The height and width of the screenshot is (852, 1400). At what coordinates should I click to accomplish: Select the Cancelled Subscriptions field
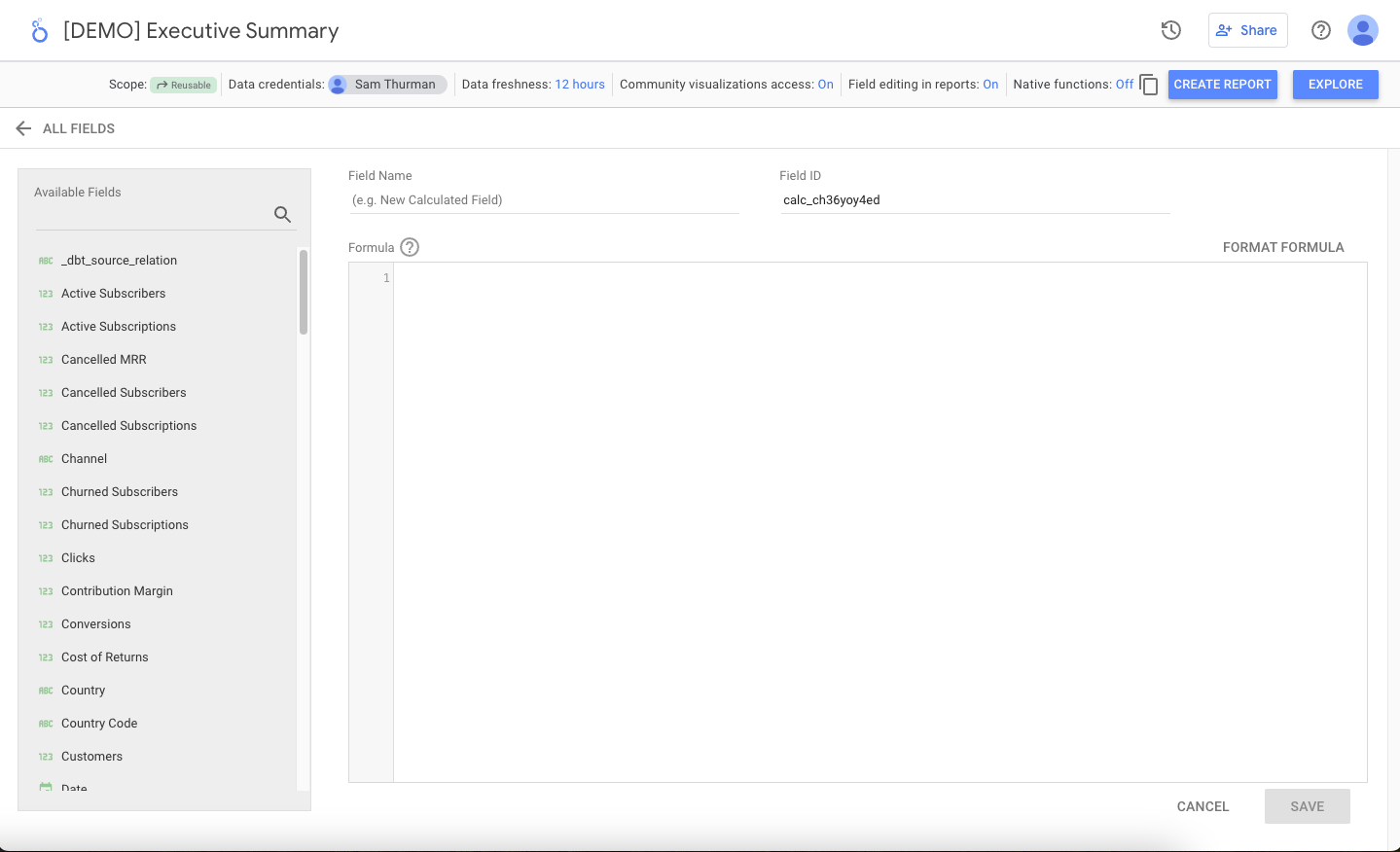click(x=128, y=426)
